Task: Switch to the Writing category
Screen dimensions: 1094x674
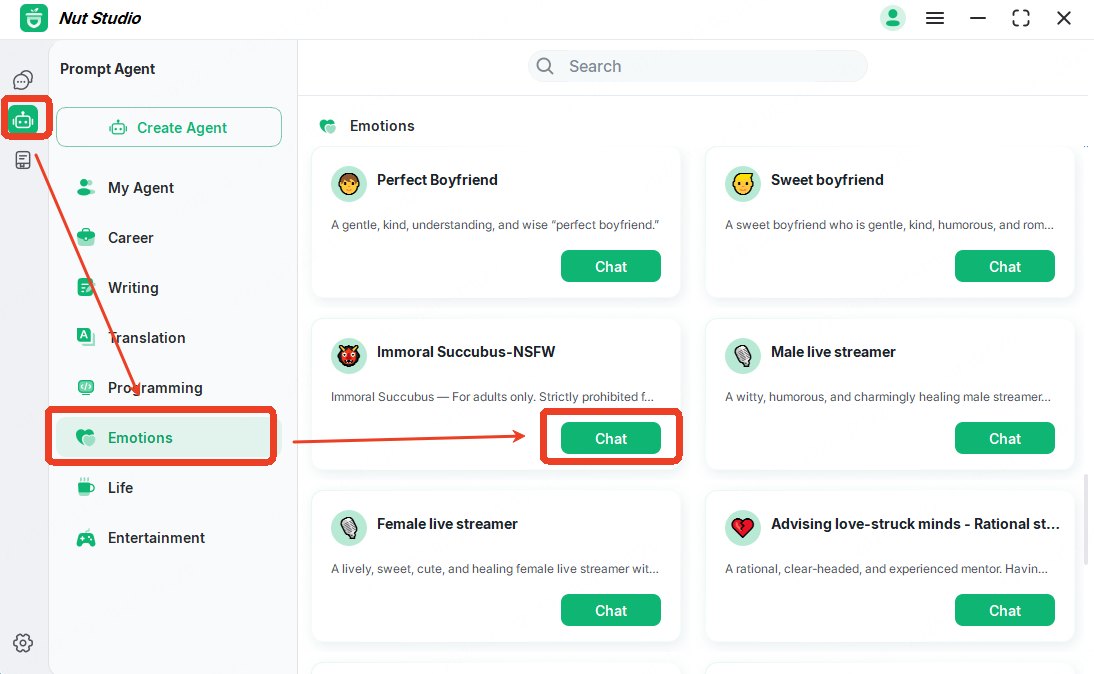Action: click(x=132, y=287)
